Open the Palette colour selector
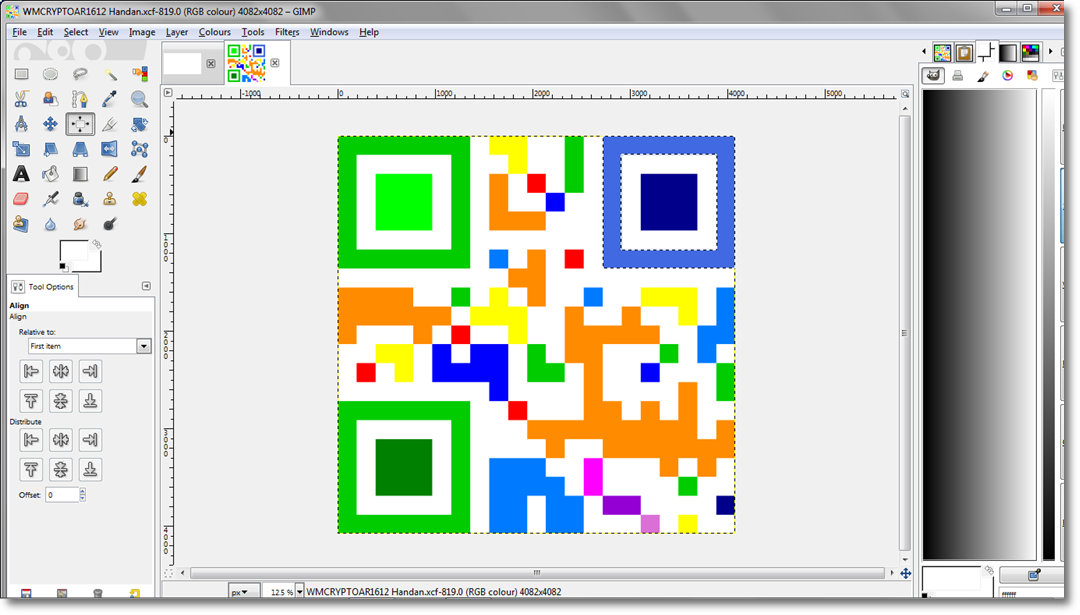This screenshot has height=615, width=1080. [1032, 76]
